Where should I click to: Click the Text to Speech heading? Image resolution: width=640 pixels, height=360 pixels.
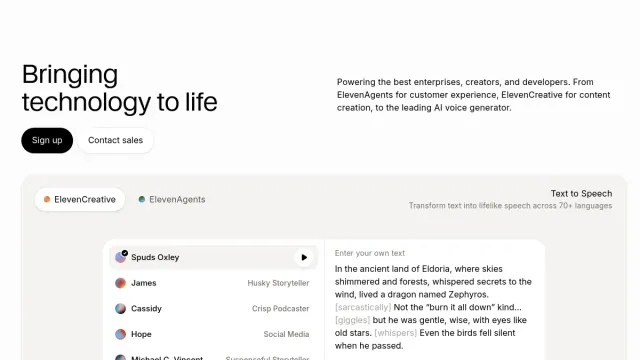click(x=581, y=193)
